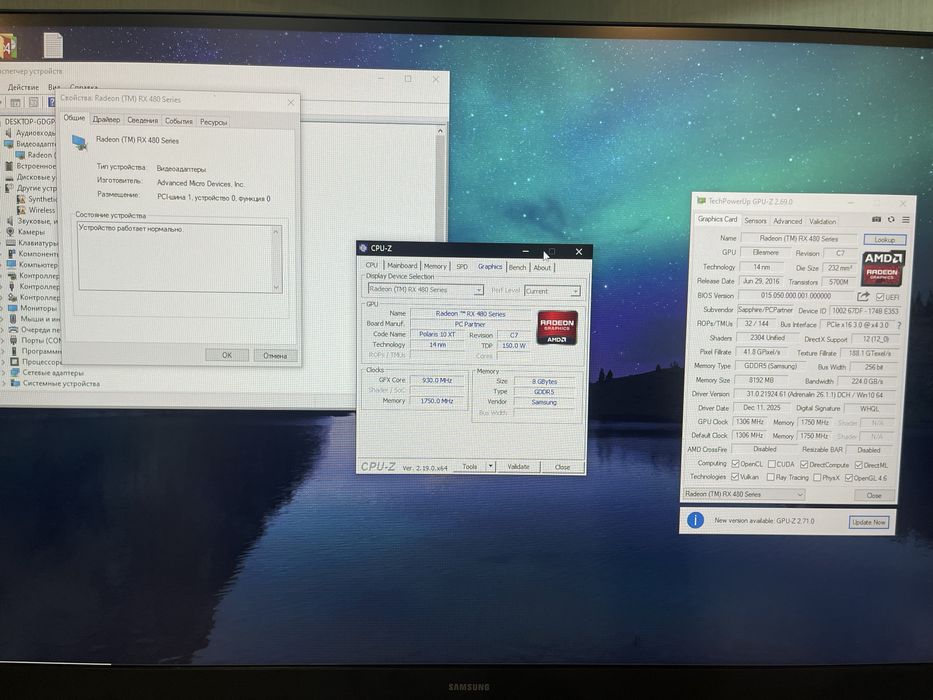Click the AMD Radeon logo in GPU-Z

[x=884, y=268]
